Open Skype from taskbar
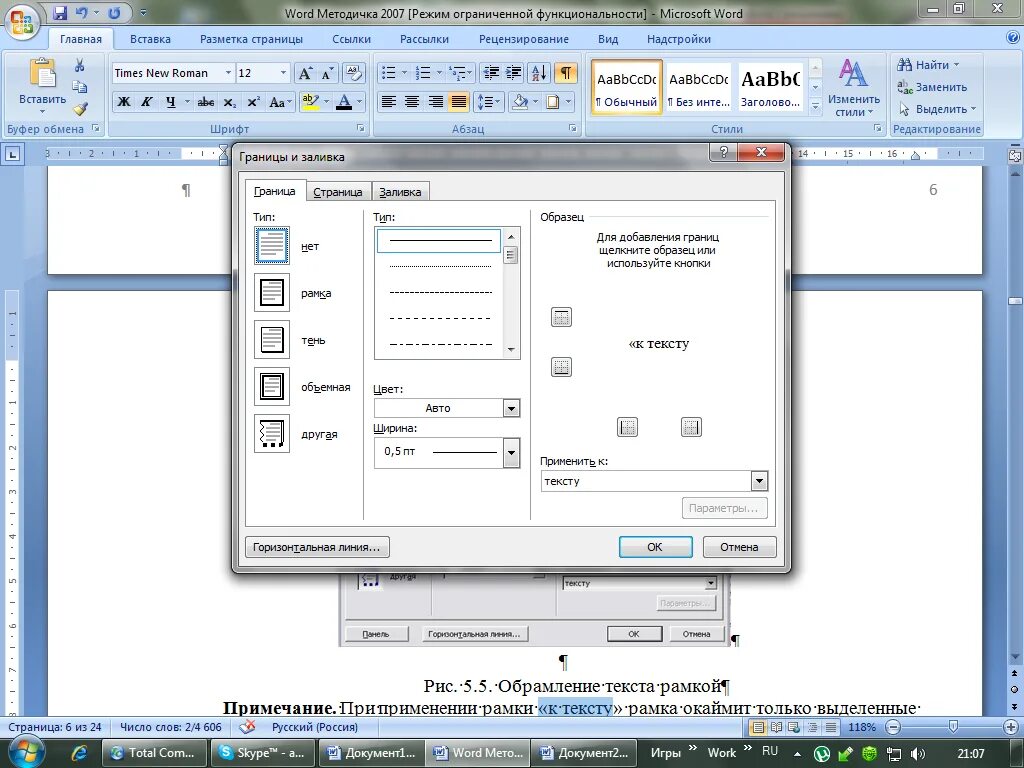Viewport: 1024px width, 768px height. coord(264,752)
